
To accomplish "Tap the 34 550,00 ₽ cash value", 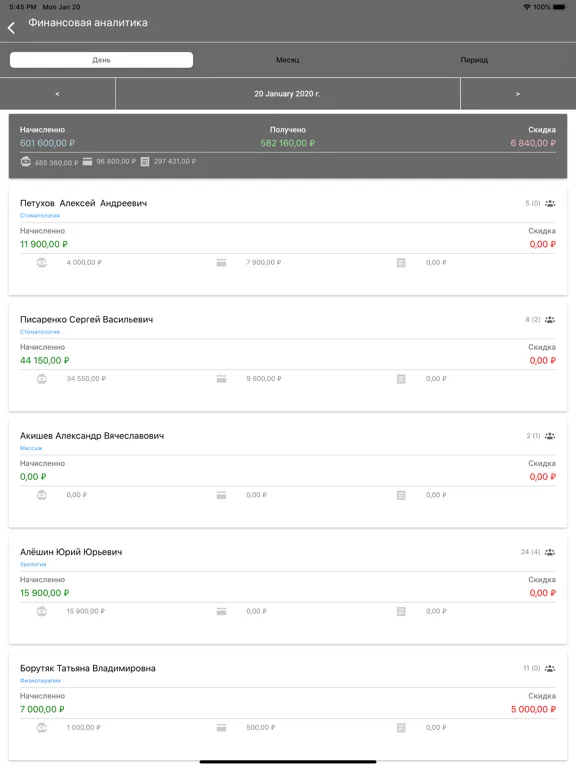I will tap(86, 379).
